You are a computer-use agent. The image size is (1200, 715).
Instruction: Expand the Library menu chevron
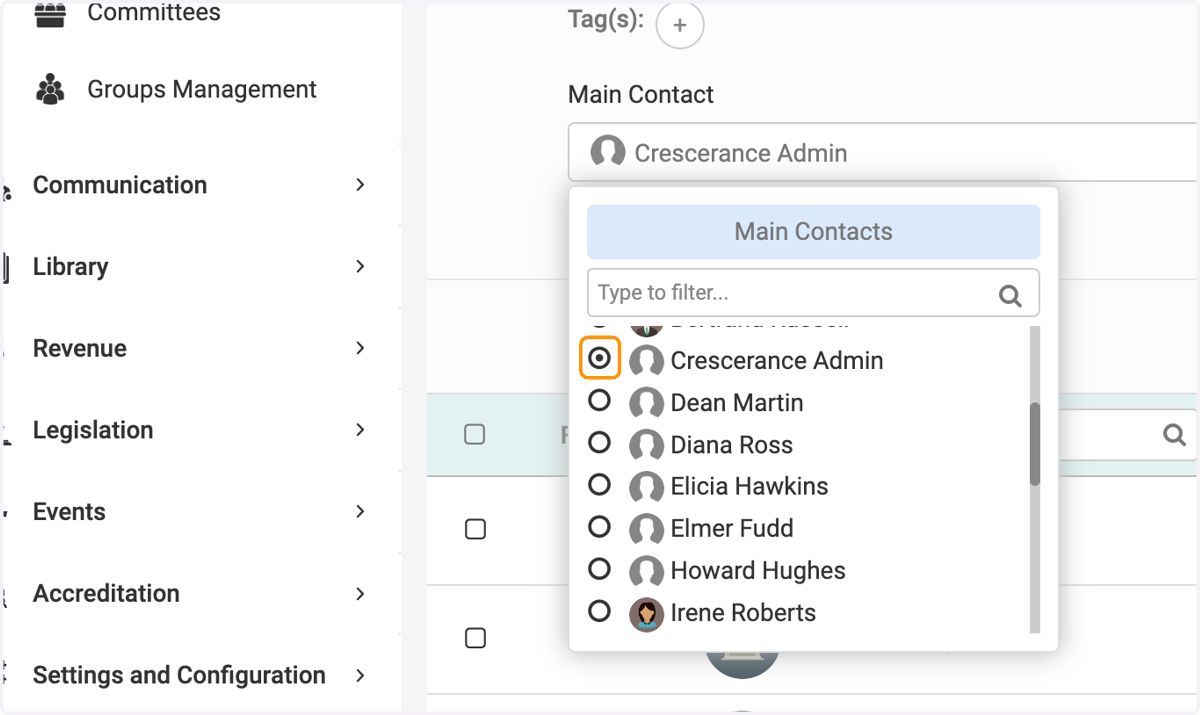tap(360, 267)
